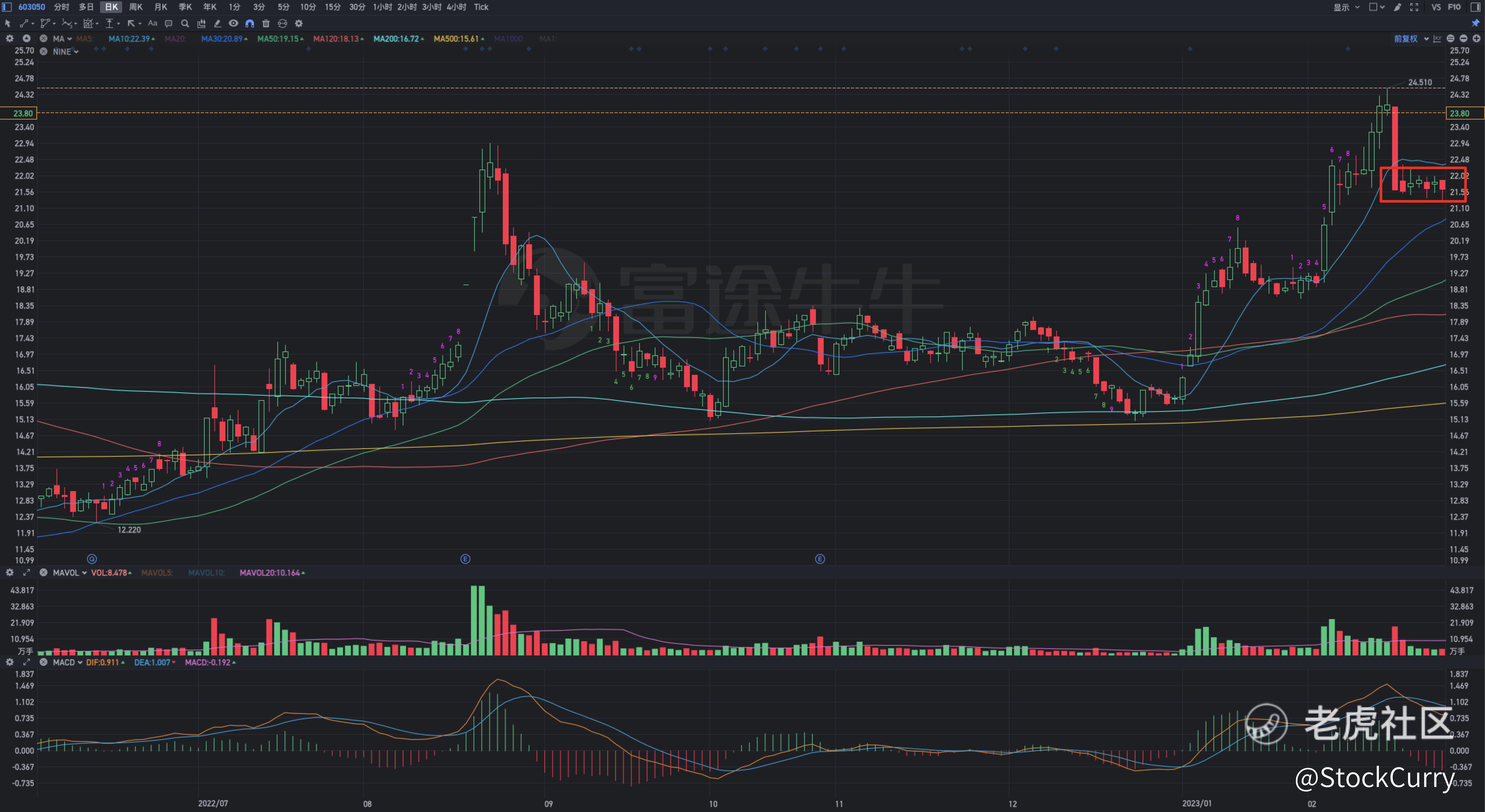The width and height of the screenshot is (1485, 812).
Task: Select the text annotation Aa tool
Action: [152, 24]
